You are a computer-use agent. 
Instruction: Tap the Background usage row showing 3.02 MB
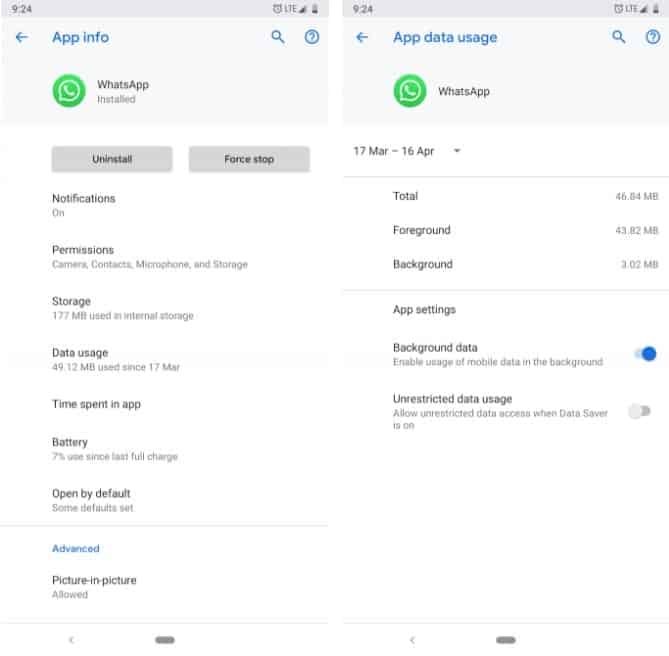tap(506, 264)
